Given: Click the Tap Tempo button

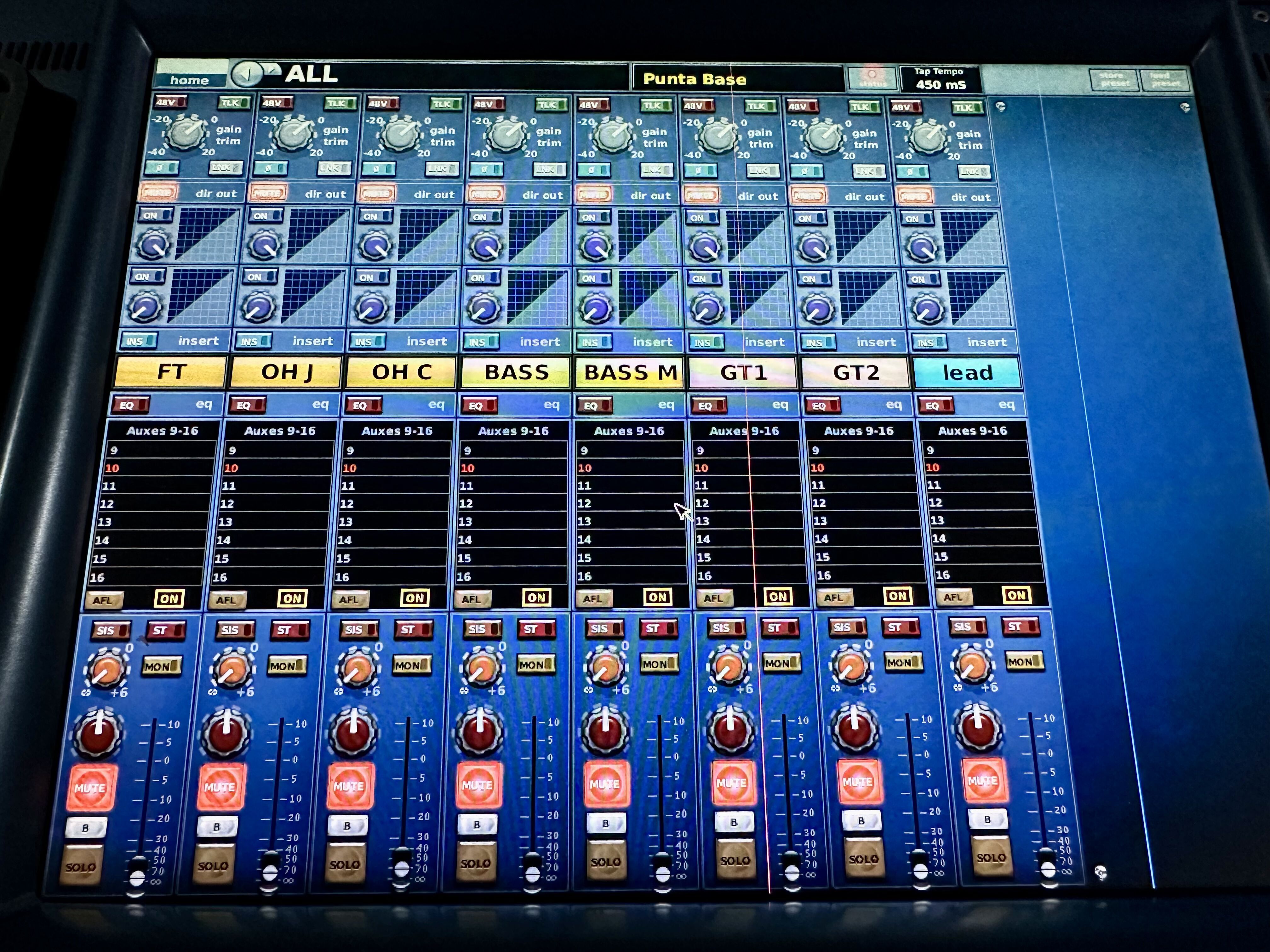Looking at the screenshot, I should coord(940,79).
